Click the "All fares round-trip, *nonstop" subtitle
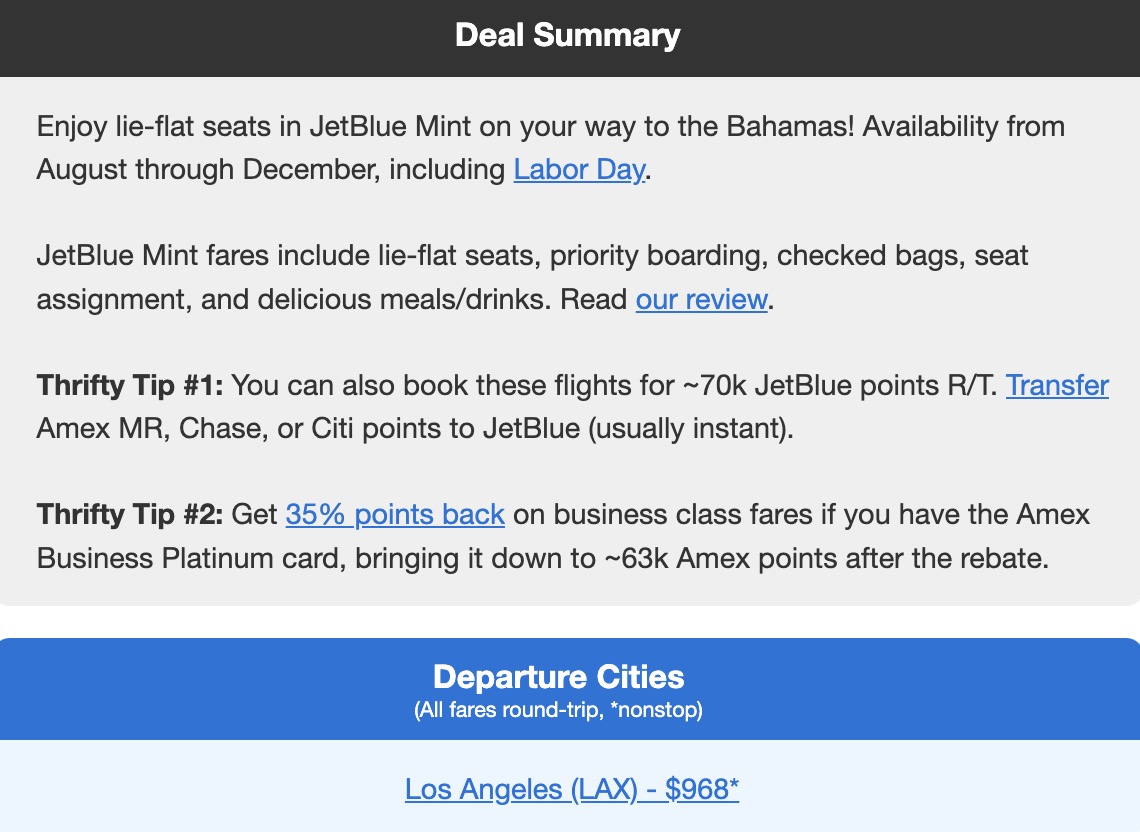Image resolution: width=1140 pixels, height=832 pixels. (x=559, y=711)
